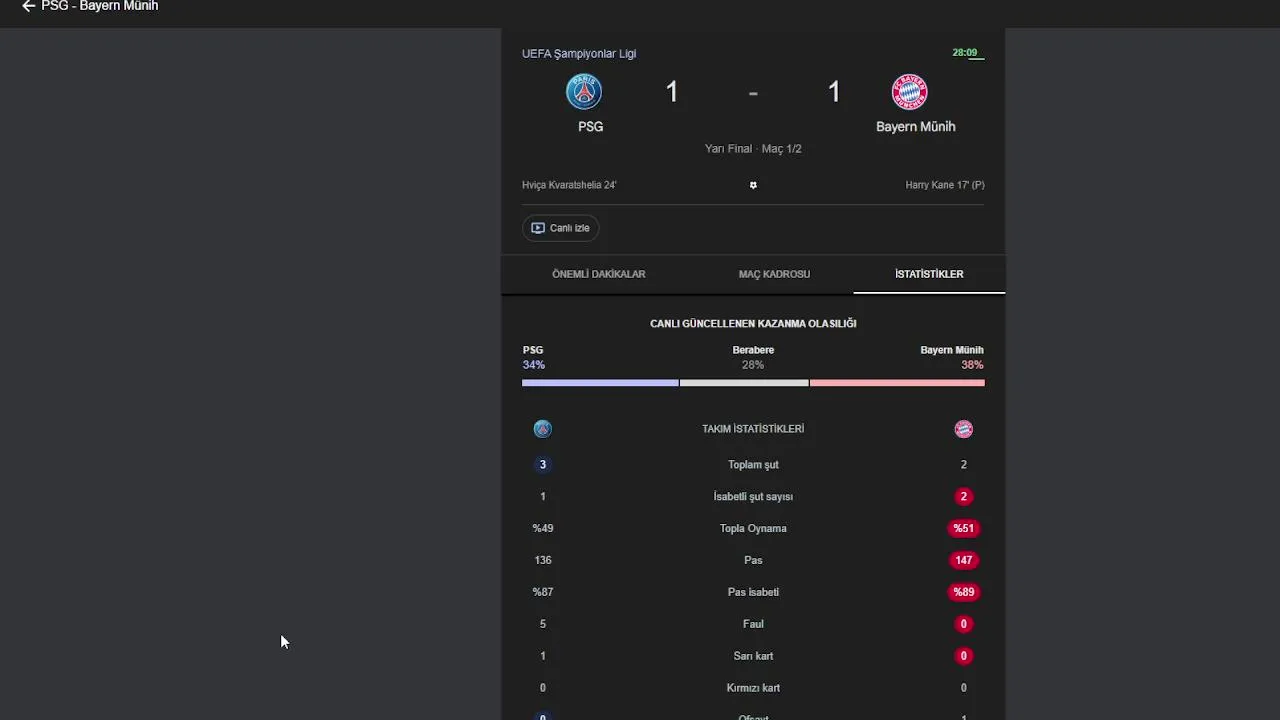Click the Bayern Münih team name
The height and width of the screenshot is (720, 1280).
[915, 127]
